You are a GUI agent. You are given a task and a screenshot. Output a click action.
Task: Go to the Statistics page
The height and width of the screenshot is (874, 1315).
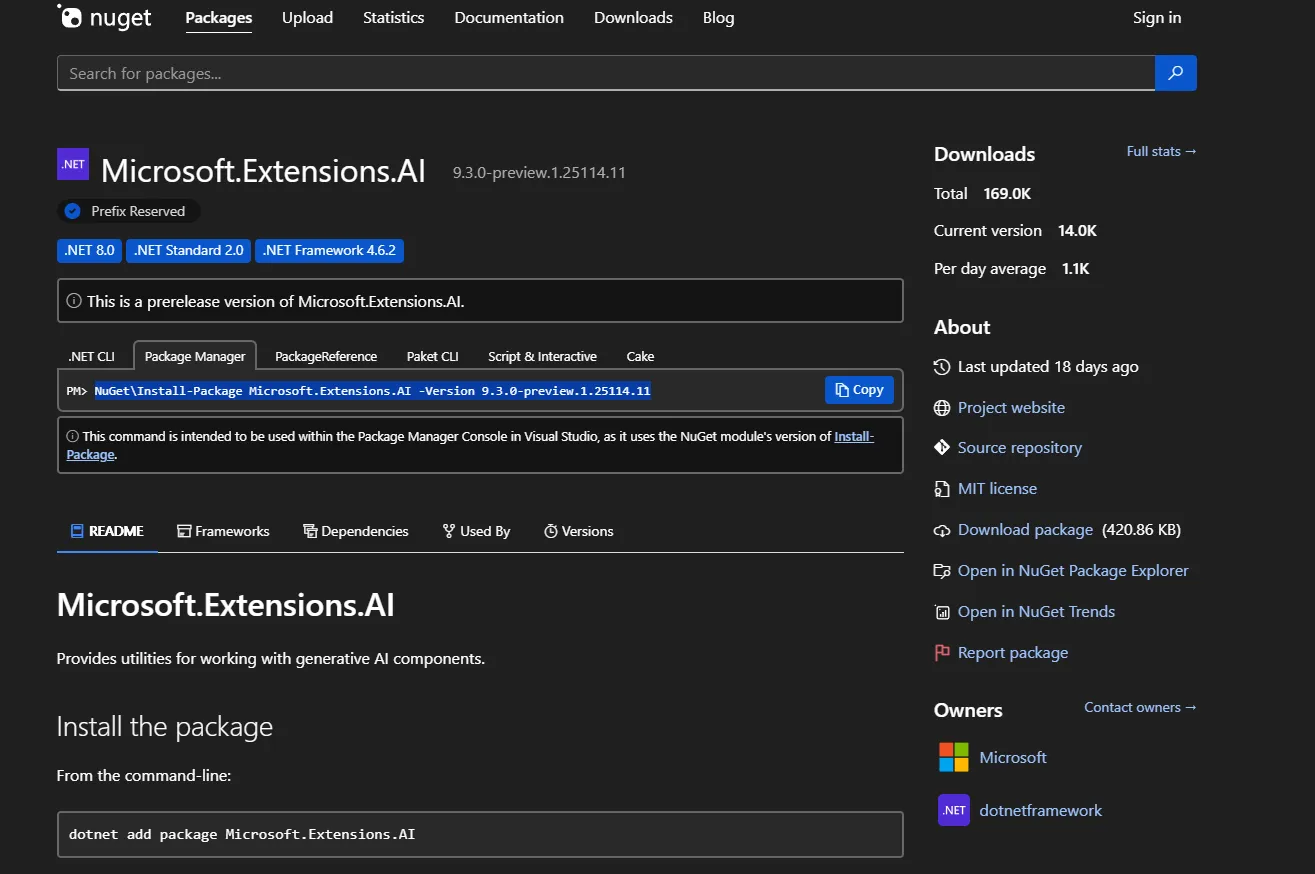(x=394, y=18)
